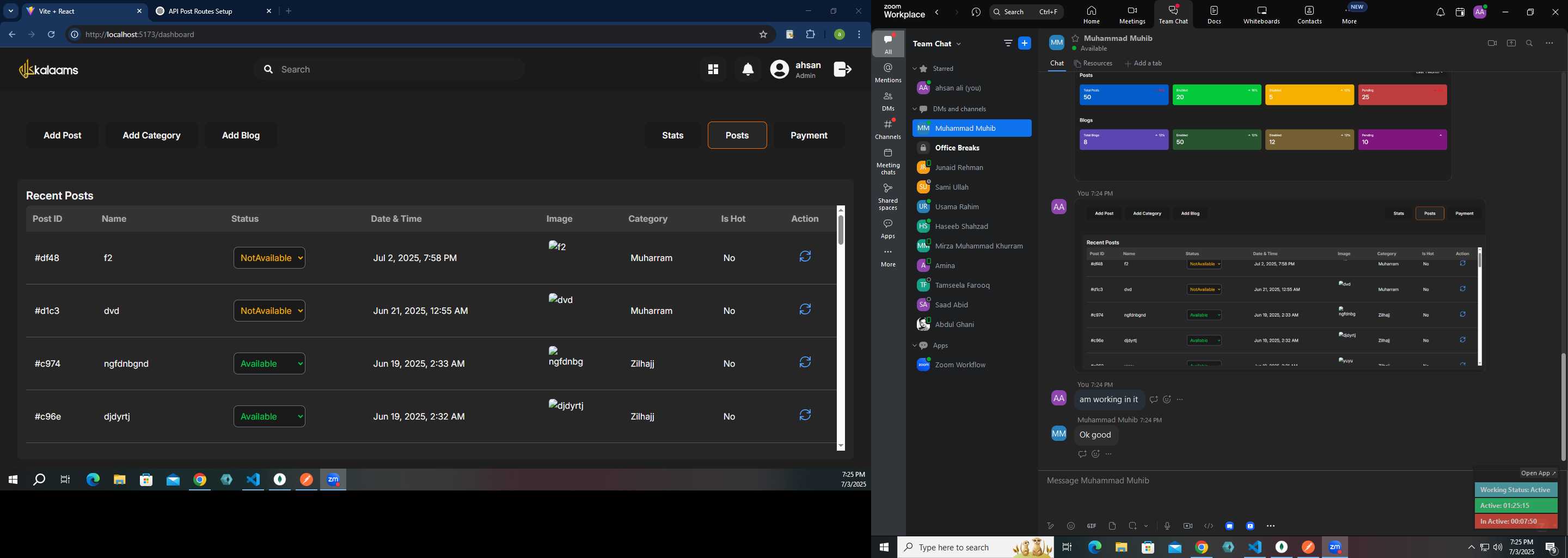The width and height of the screenshot is (1568, 558).
Task: Open Zoom notifications bell
Action: point(1440,12)
